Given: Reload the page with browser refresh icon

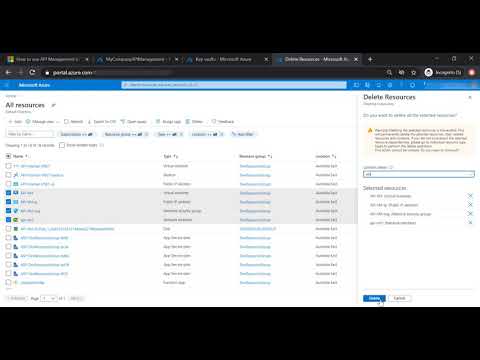Looking at the screenshot, I should [32, 72].
